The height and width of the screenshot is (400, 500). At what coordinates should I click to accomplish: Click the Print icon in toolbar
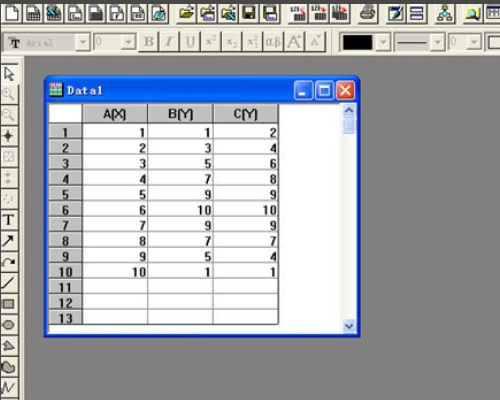[368, 13]
